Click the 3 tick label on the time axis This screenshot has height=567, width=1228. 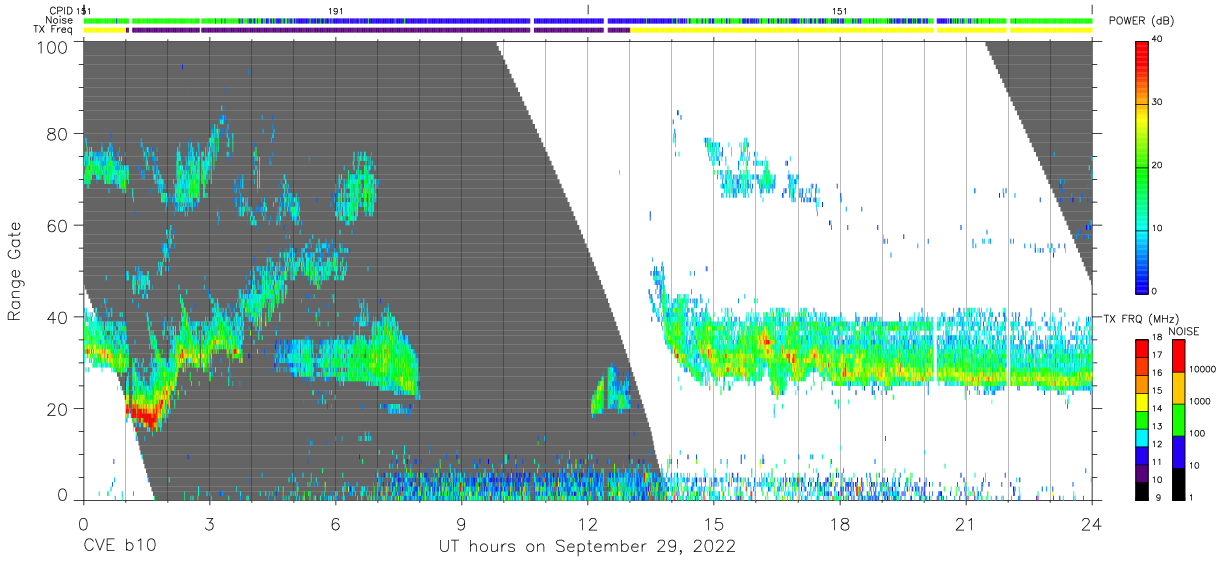[210, 524]
